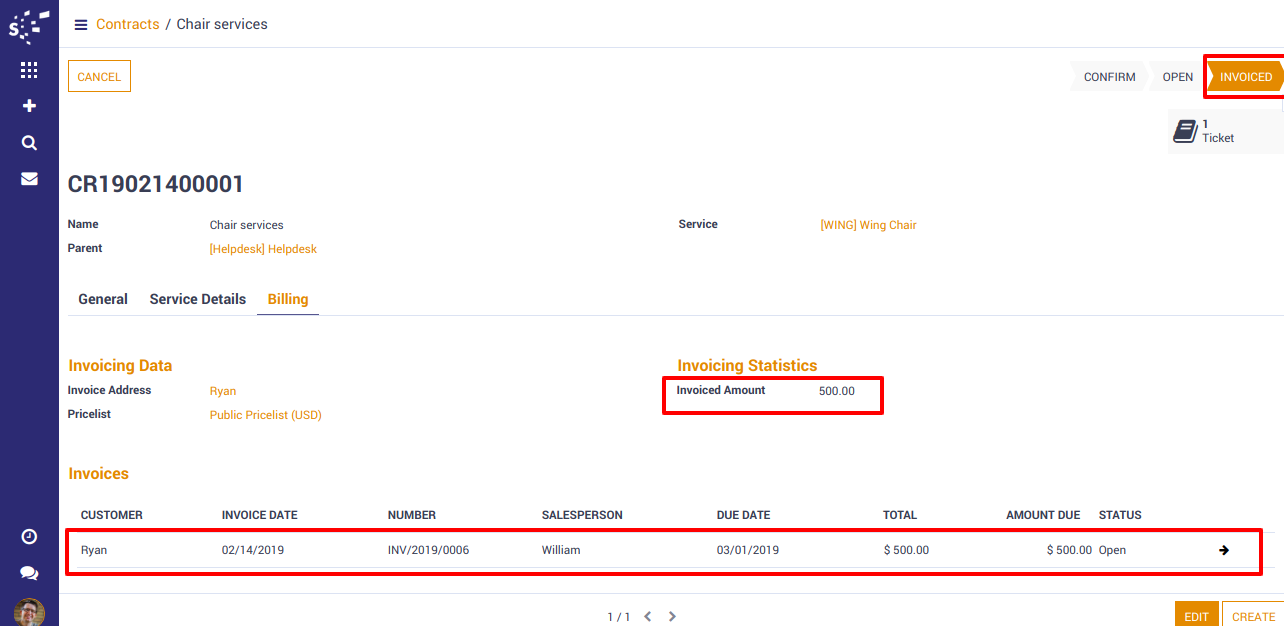Image resolution: width=1284 pixels, height=626 pixels.
Task: Click the user avatar in sidebar
Action: (29, 612)
